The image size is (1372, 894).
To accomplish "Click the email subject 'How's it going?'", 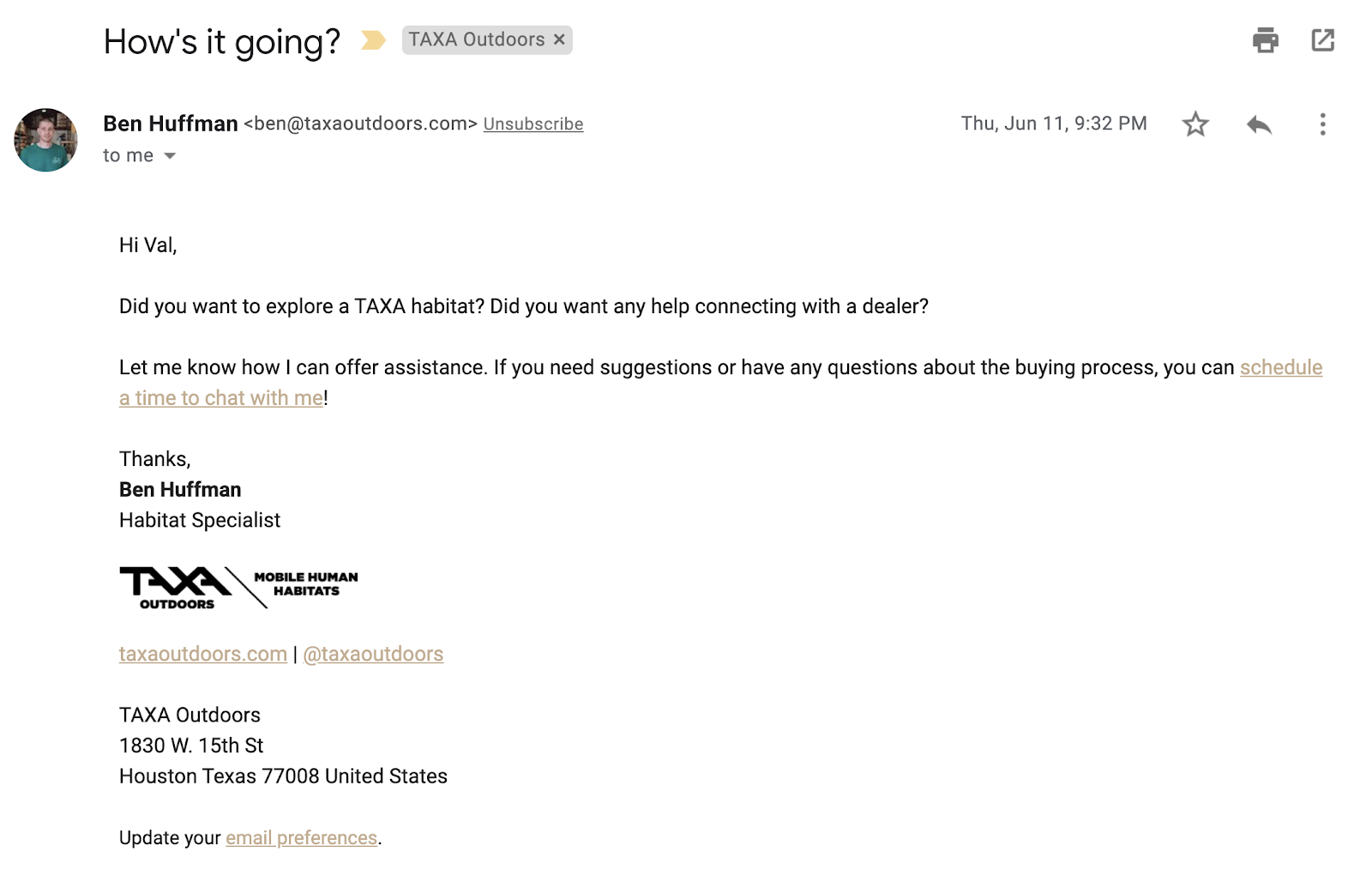I will point(222,41).
